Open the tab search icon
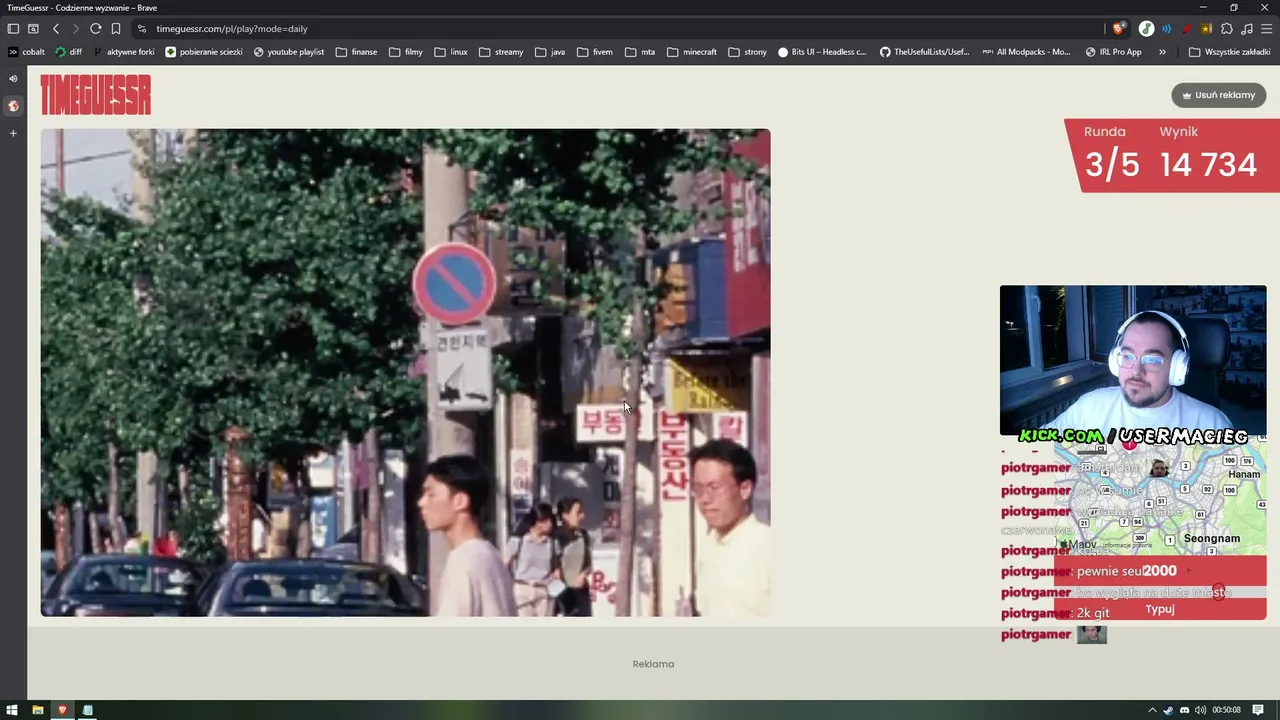 (33, 29)
